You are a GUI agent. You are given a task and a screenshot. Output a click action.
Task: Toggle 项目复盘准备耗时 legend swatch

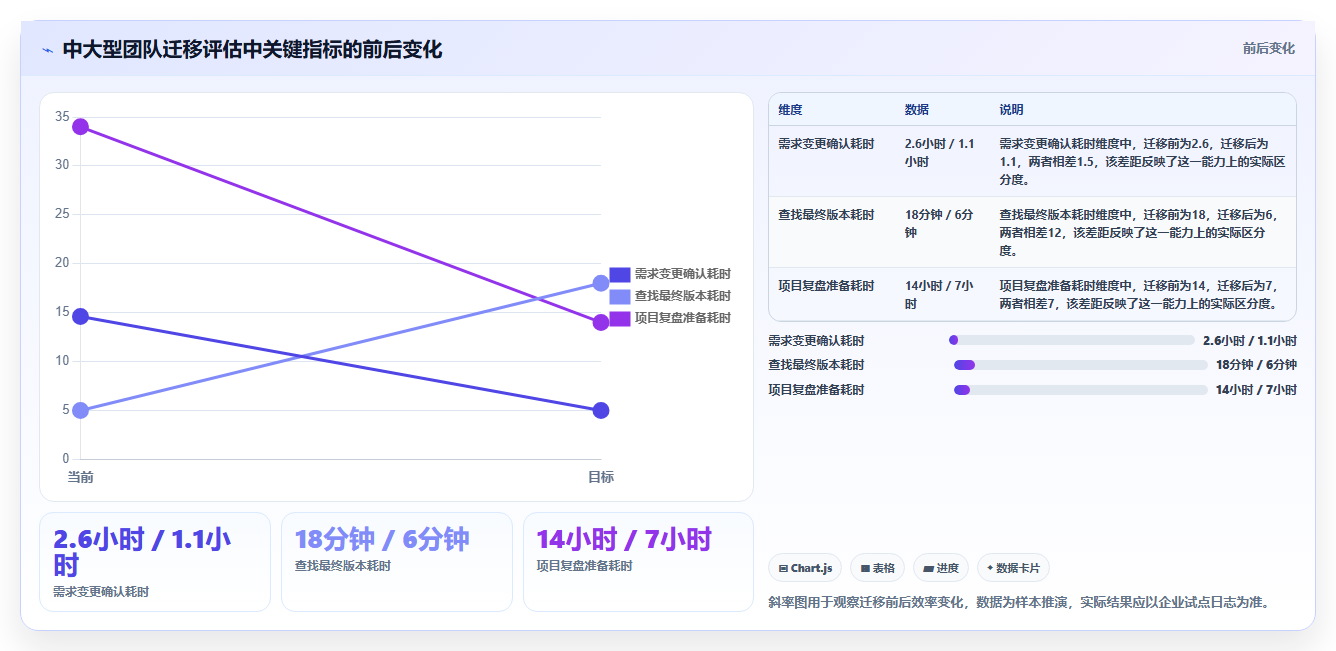coord(619,318)
